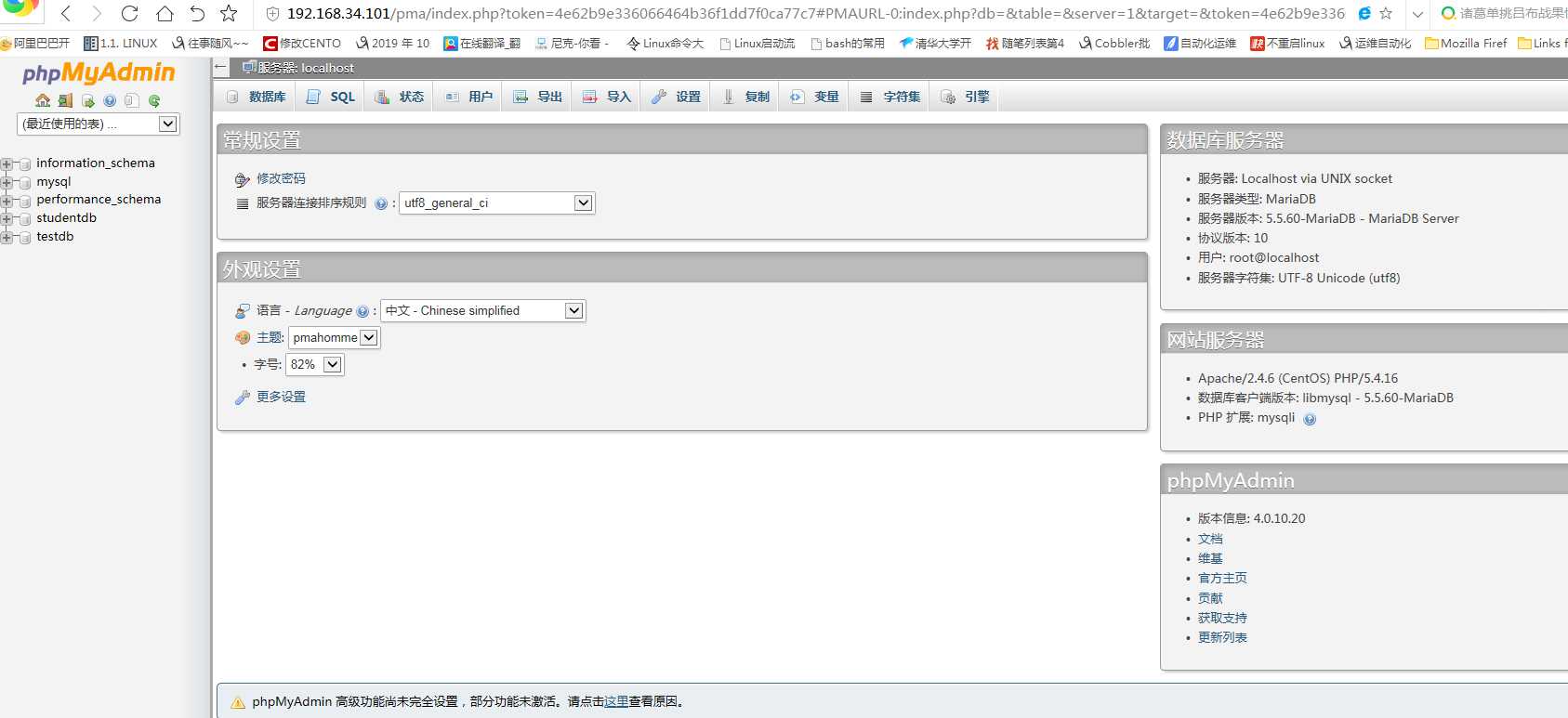The width and height of the screenshot is (1568, 718).
Task: Open the 复制 (Replication) tab
Action: coord(745,97)
